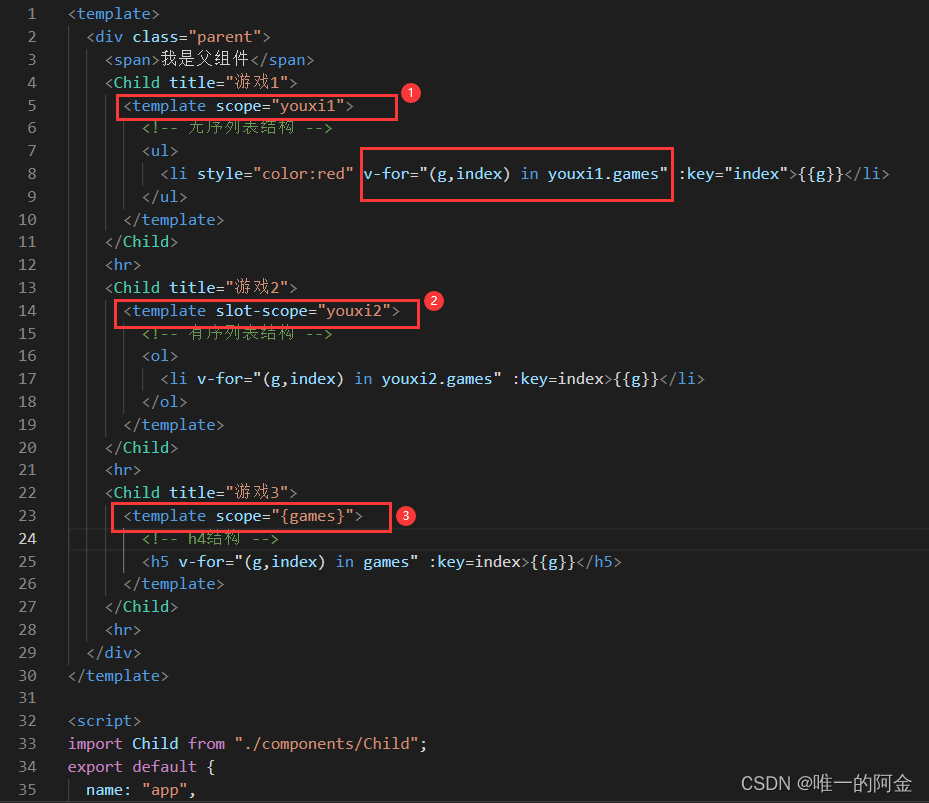Click the <script> tag on line 32
The image size is (929, 803).
click(x=105, y=721)
